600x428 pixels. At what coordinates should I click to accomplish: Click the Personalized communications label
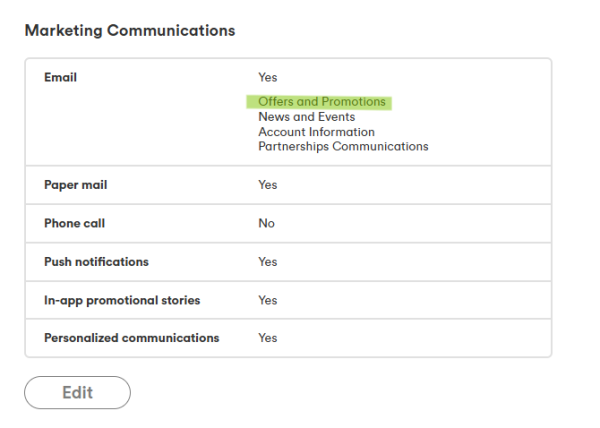click(x=131, y=338)
